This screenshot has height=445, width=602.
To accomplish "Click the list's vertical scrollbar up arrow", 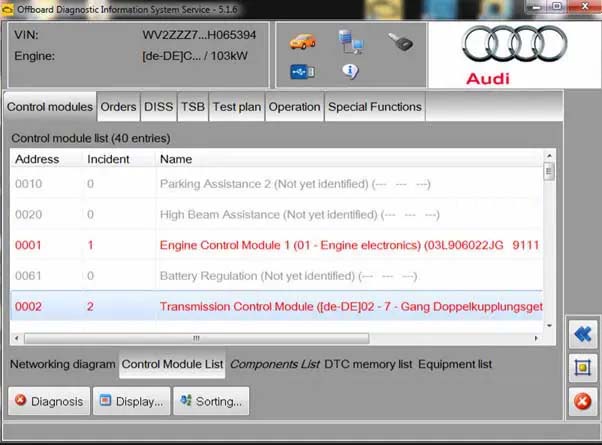I will (x=549, y=156).
